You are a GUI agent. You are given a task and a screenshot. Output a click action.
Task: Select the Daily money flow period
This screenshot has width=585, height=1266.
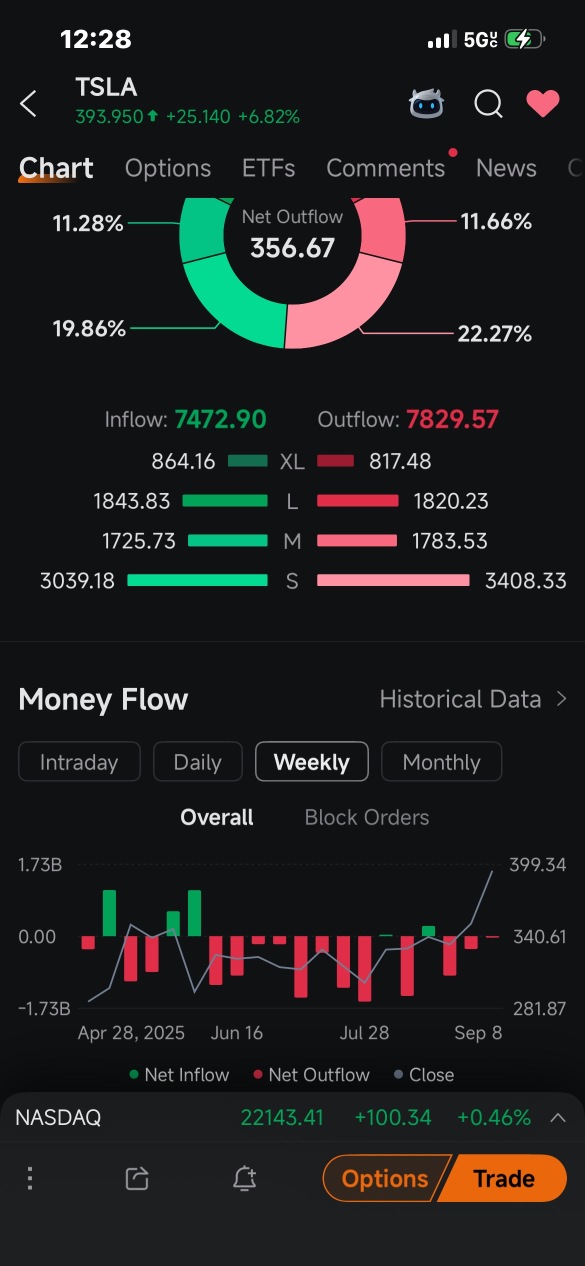198,762
